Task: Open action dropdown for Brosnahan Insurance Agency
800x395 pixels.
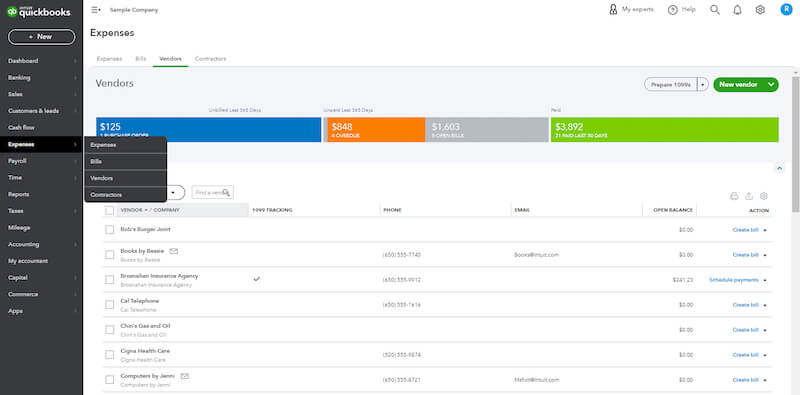Action: point(765,280)
